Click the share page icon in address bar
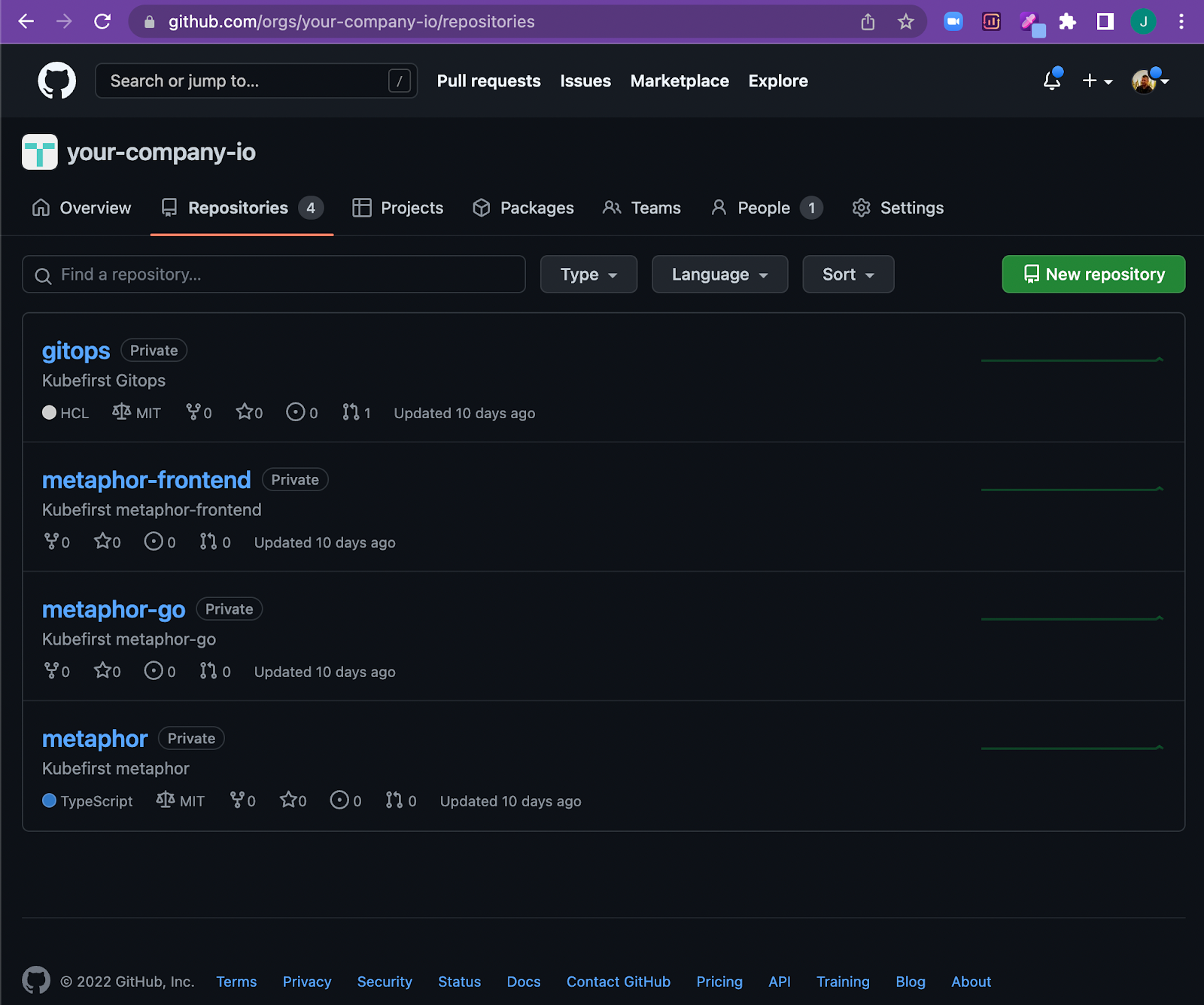 pyautogui.click(x=868, y=22)
